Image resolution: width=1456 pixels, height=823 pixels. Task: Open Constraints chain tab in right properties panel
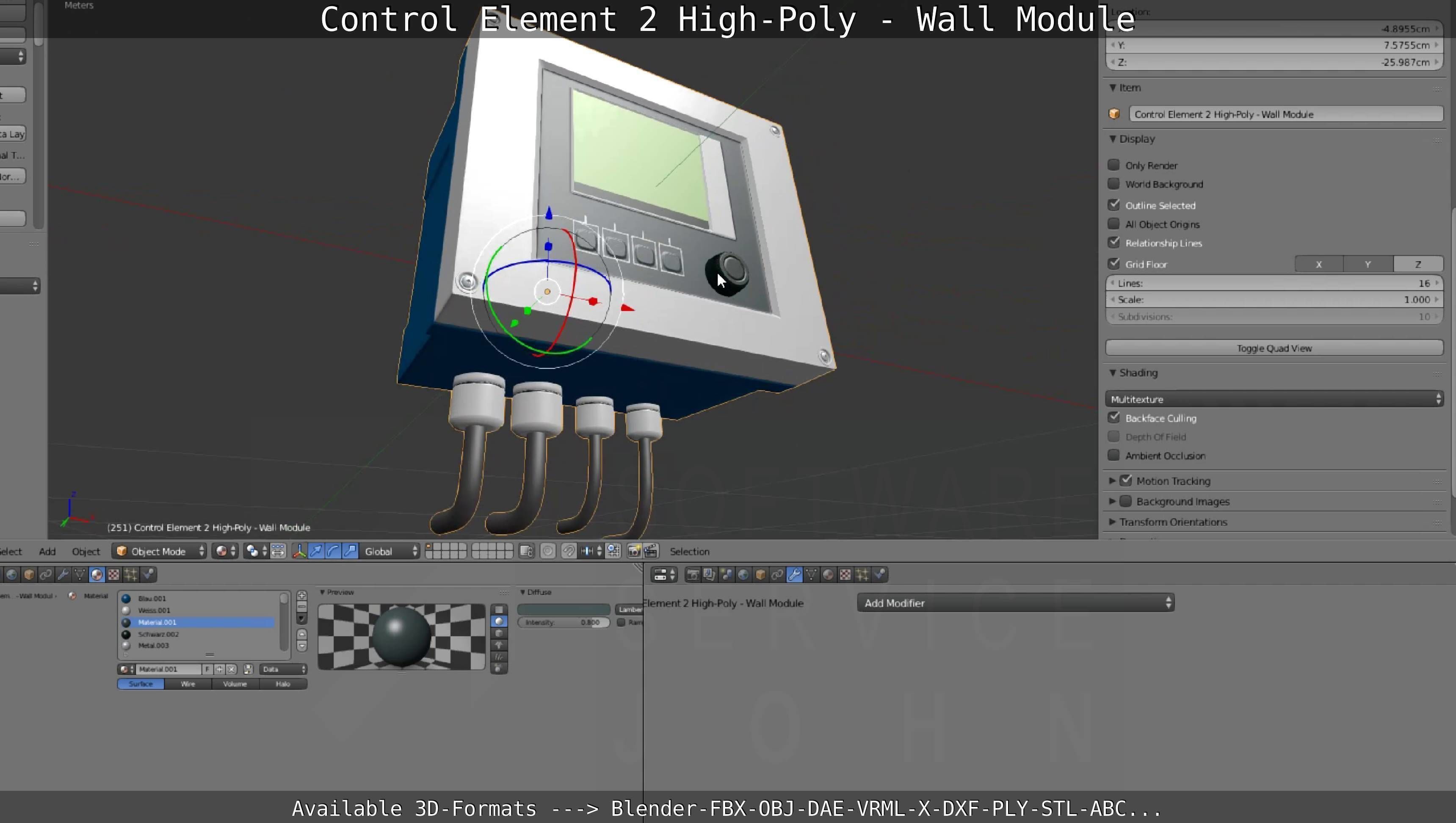point(777,575)
